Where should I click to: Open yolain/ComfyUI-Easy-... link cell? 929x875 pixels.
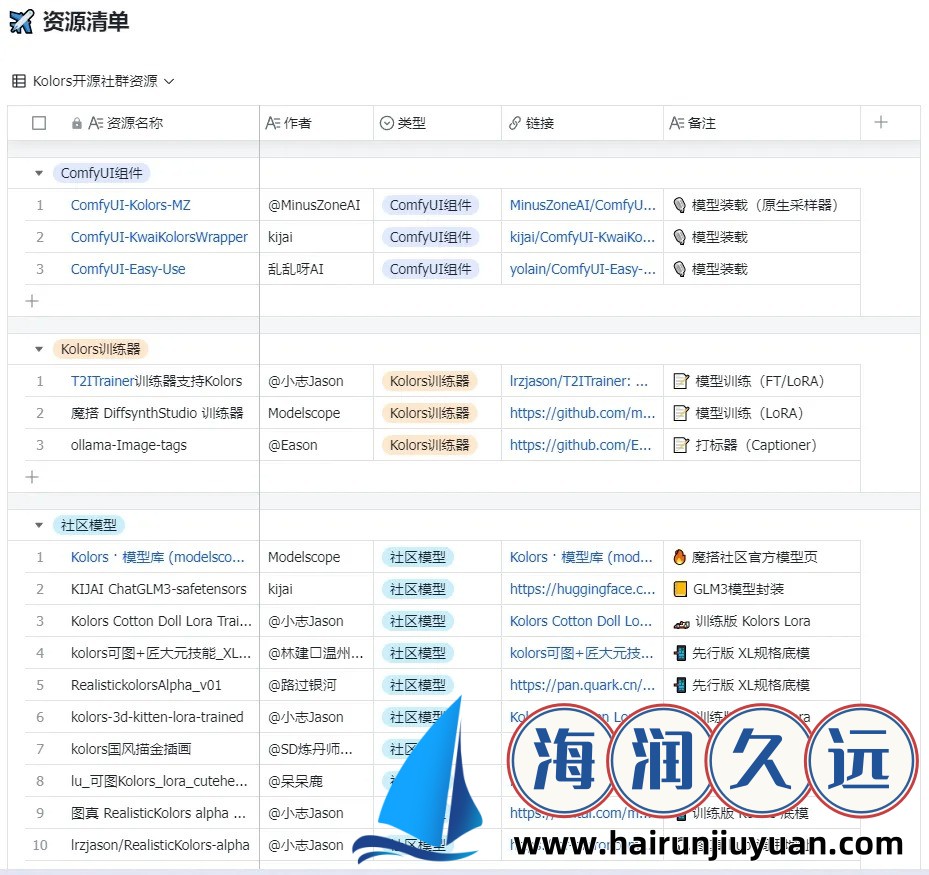tap(582, 269)
